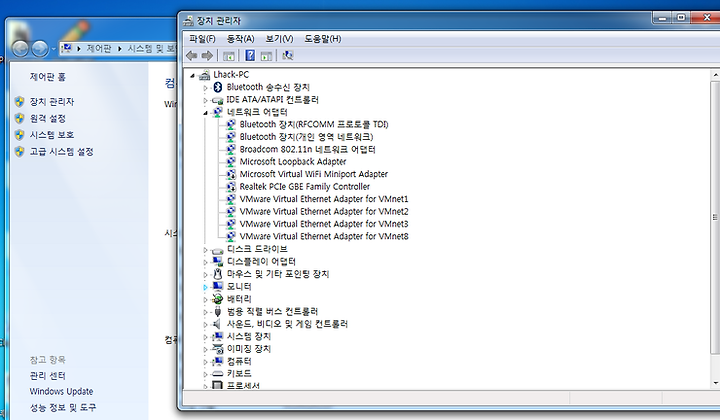Image resolution: width=720 pixels, height=420 pixels.
Task: Expand the Bluetooth 송수신 장치 node
Action: (x=206, y=88)
